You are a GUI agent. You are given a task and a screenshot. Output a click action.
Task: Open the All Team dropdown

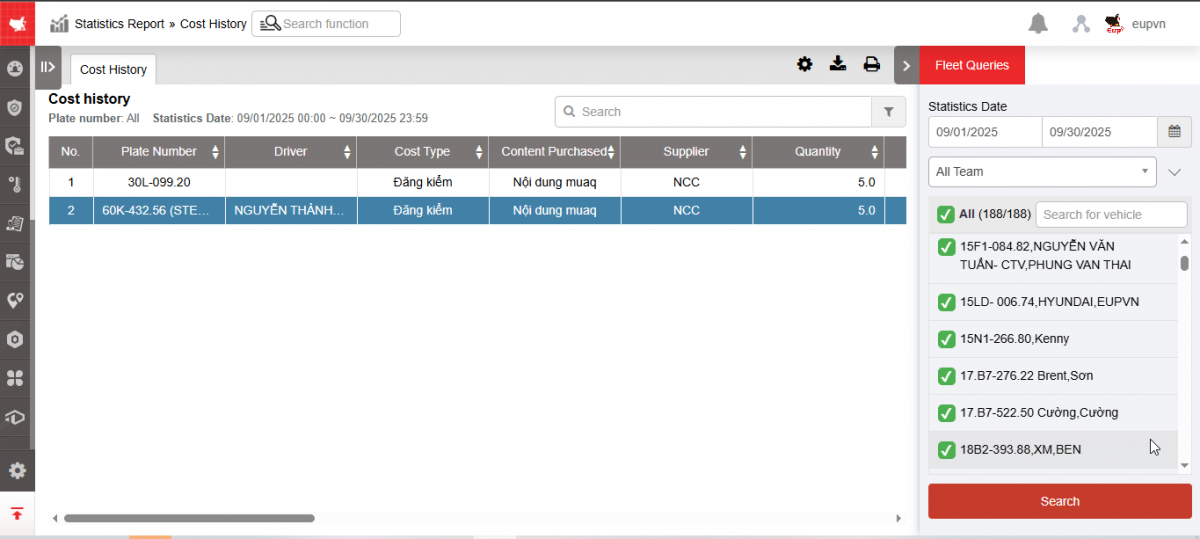point(1042,172)
